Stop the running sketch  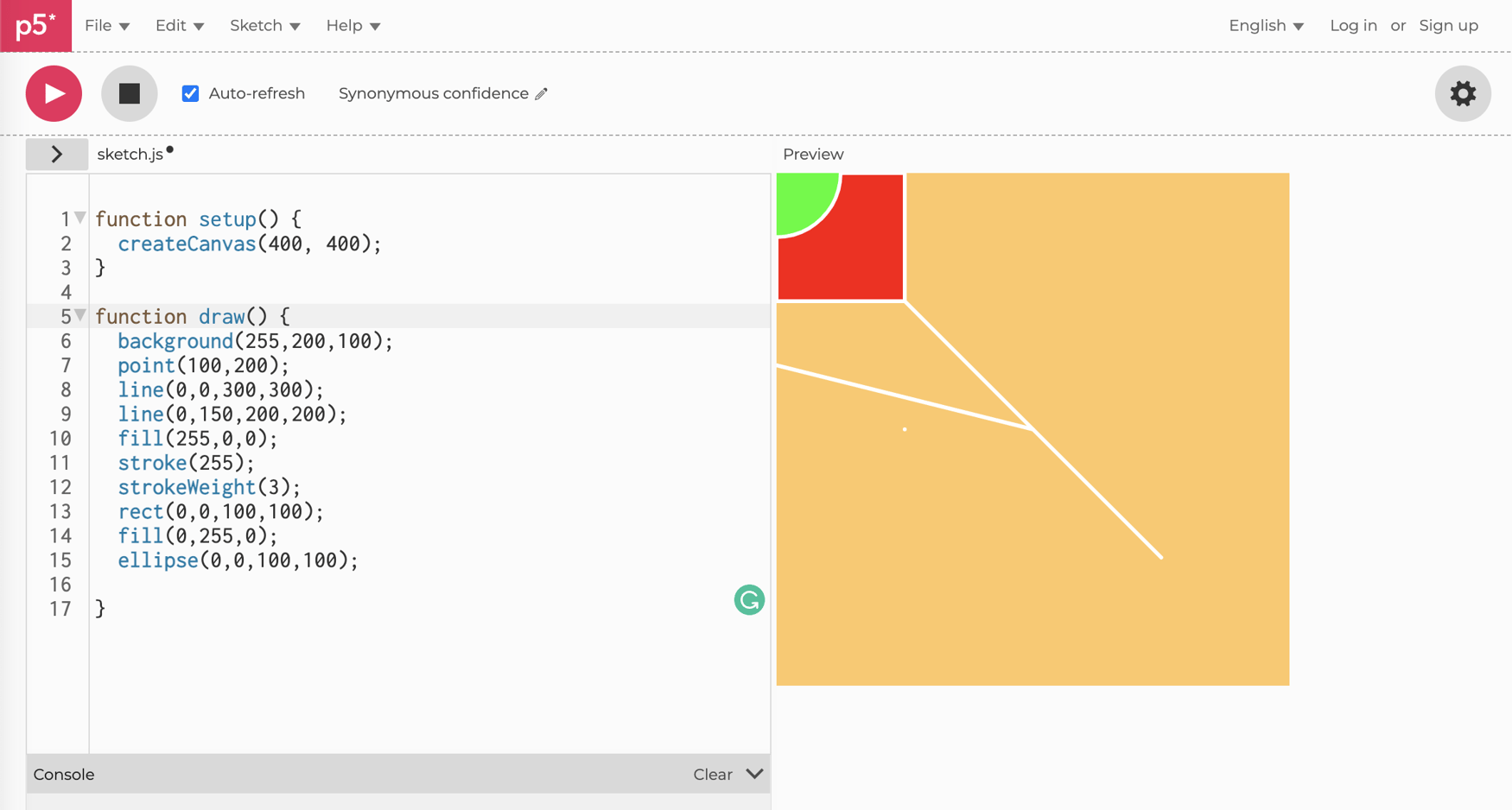coord(130,93)
